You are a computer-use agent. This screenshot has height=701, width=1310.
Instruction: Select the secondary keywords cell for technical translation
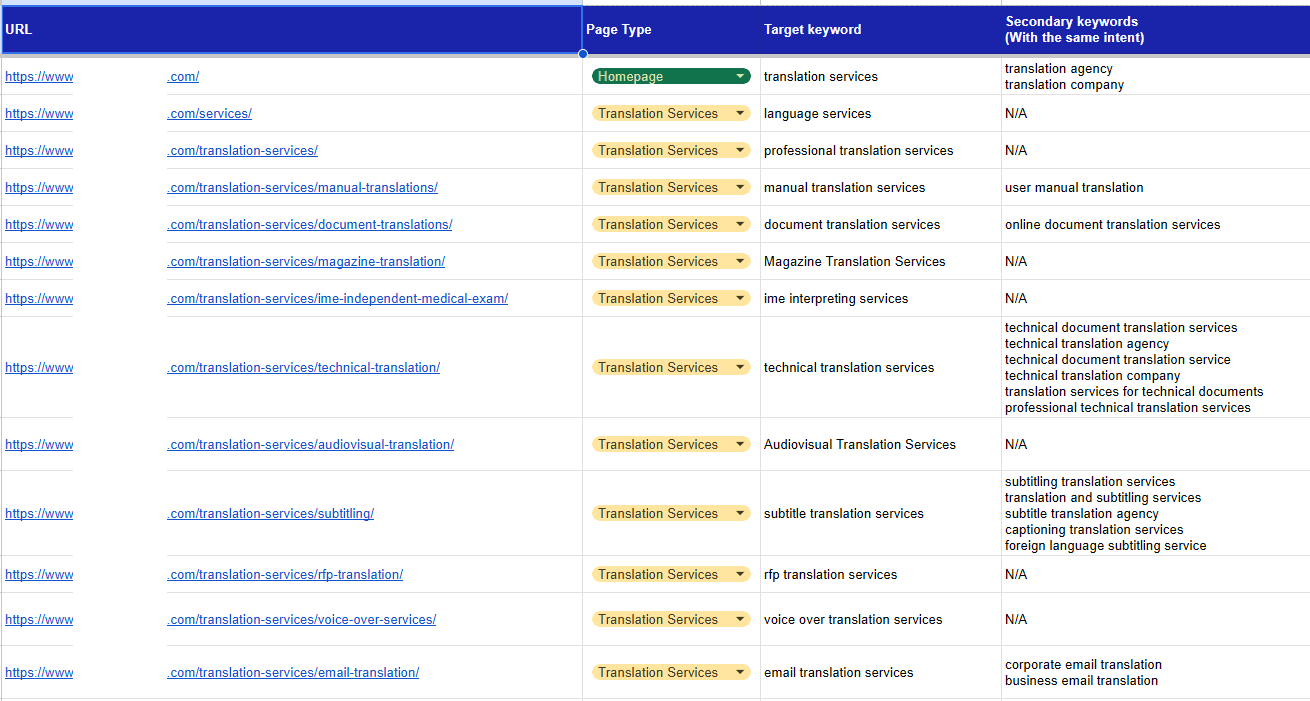(x=1156, y=367)
